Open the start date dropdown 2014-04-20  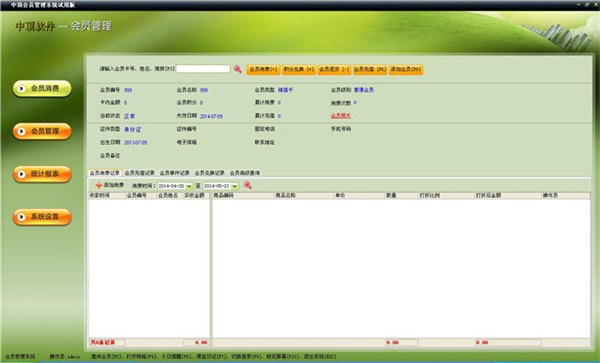[189, 186]
